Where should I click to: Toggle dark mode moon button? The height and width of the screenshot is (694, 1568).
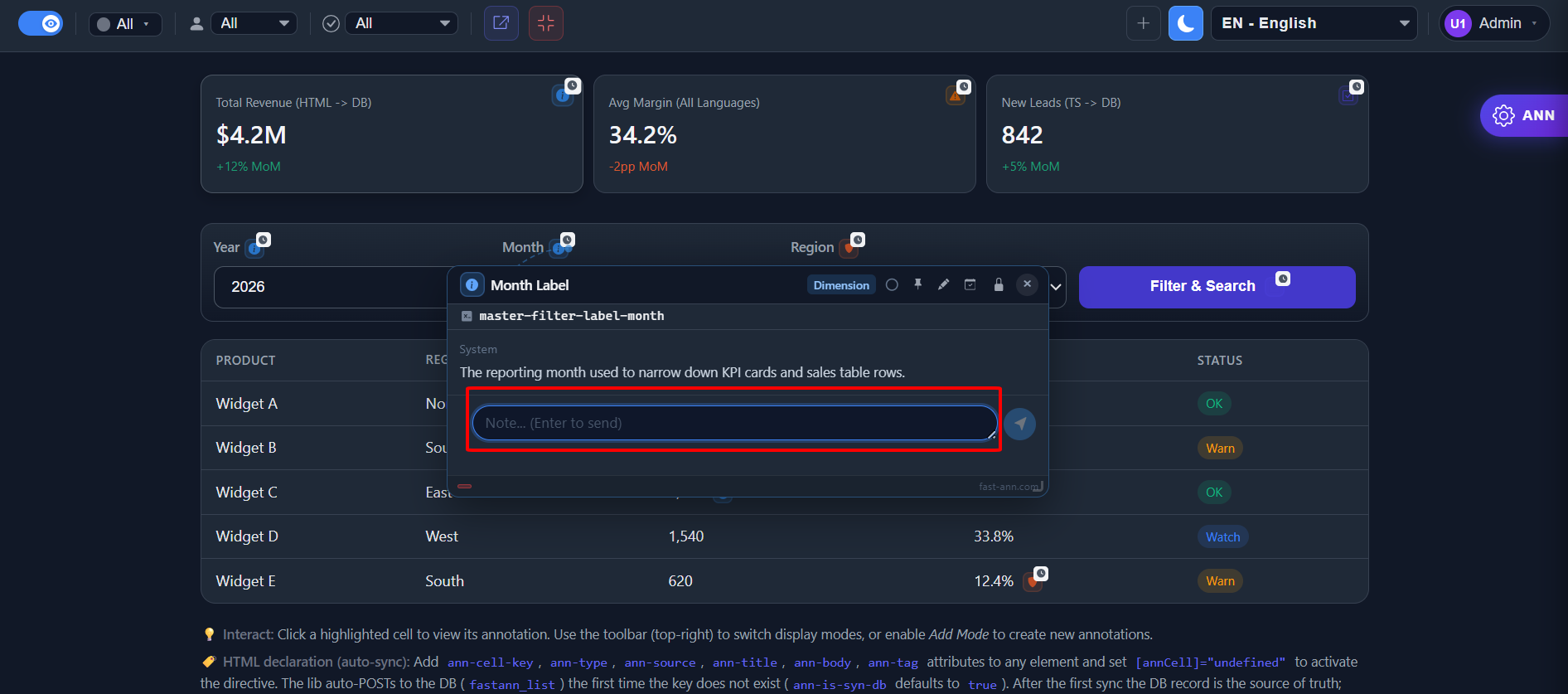[1186, 23]
